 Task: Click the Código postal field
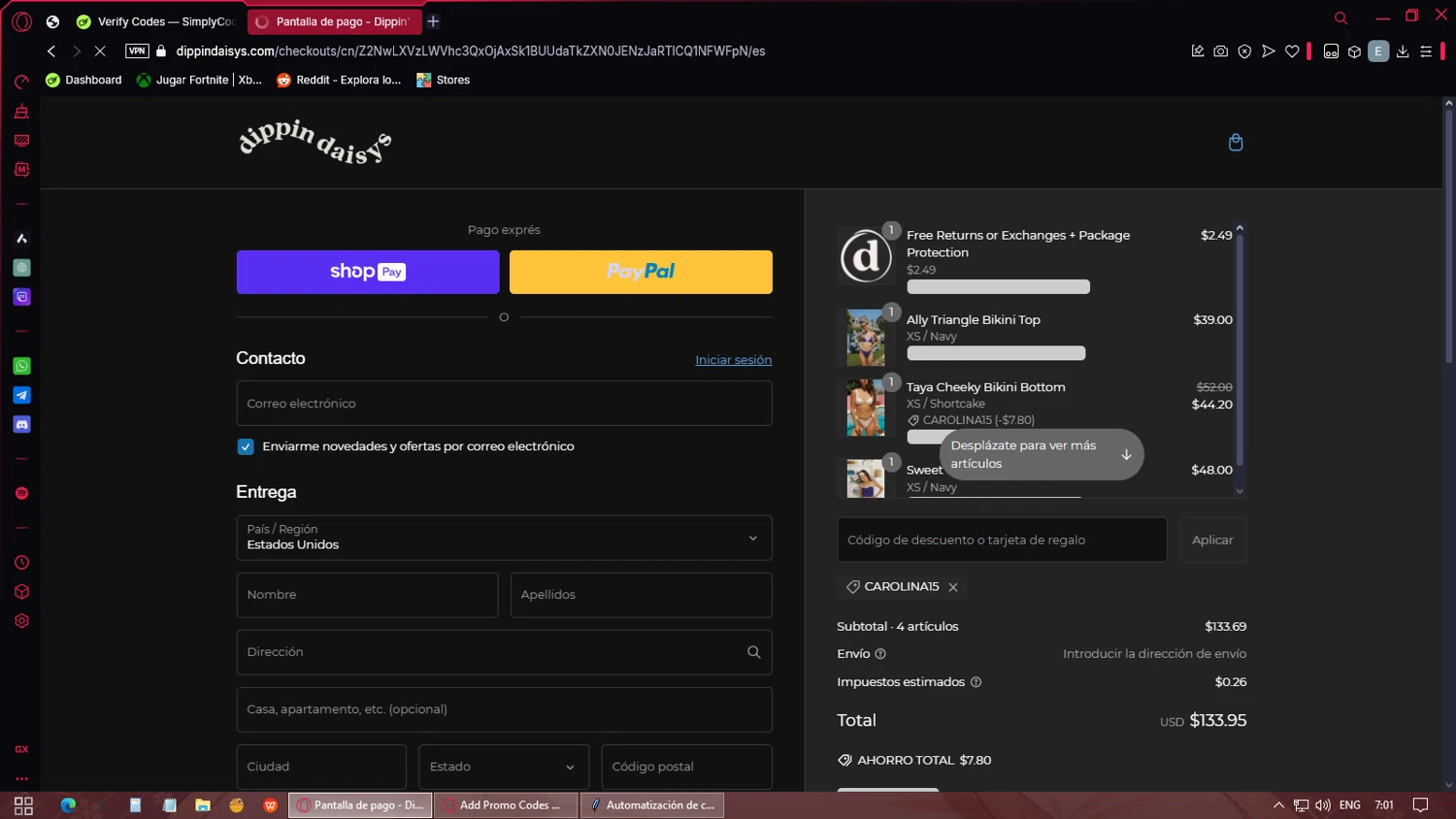tap(686, 767)
